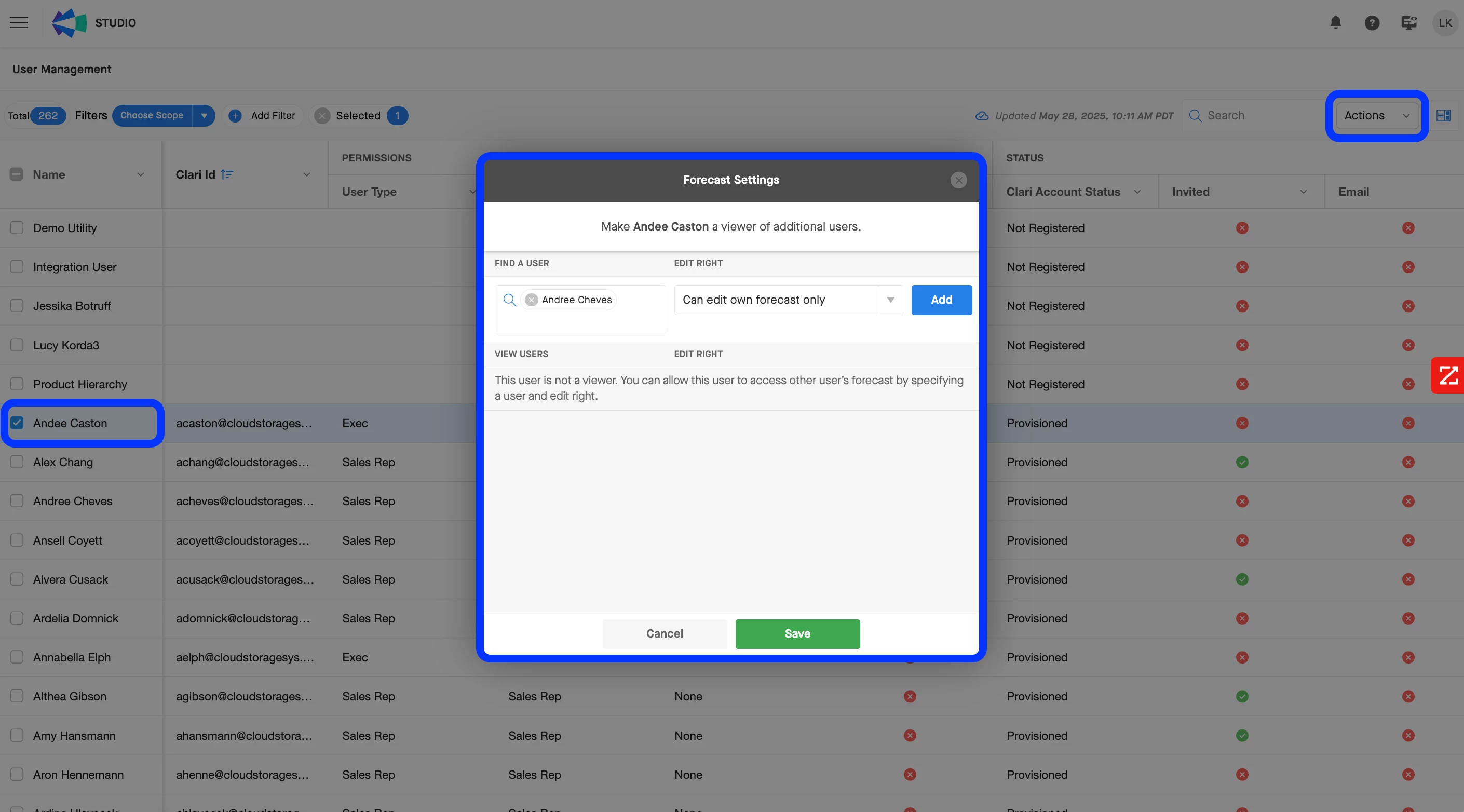
Task: Open Clari Account Status column menu
Action: pos(1137,192)
